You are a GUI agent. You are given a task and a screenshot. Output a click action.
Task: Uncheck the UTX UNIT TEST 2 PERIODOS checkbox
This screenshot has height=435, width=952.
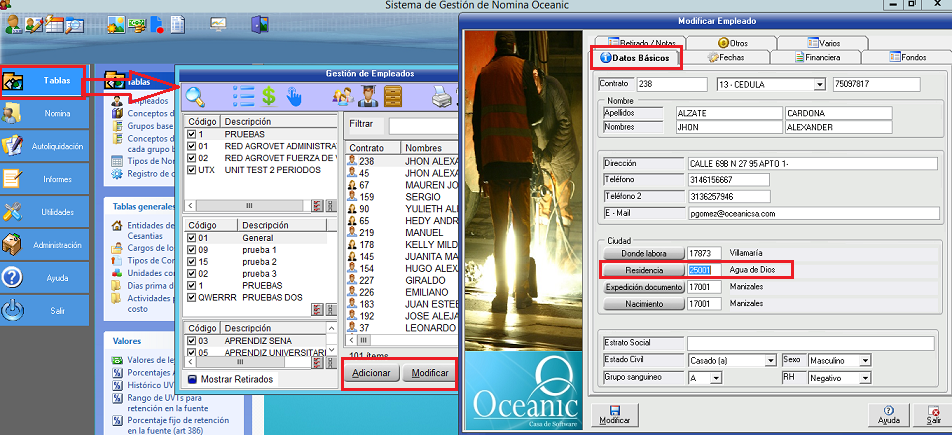tap(192, 171)
